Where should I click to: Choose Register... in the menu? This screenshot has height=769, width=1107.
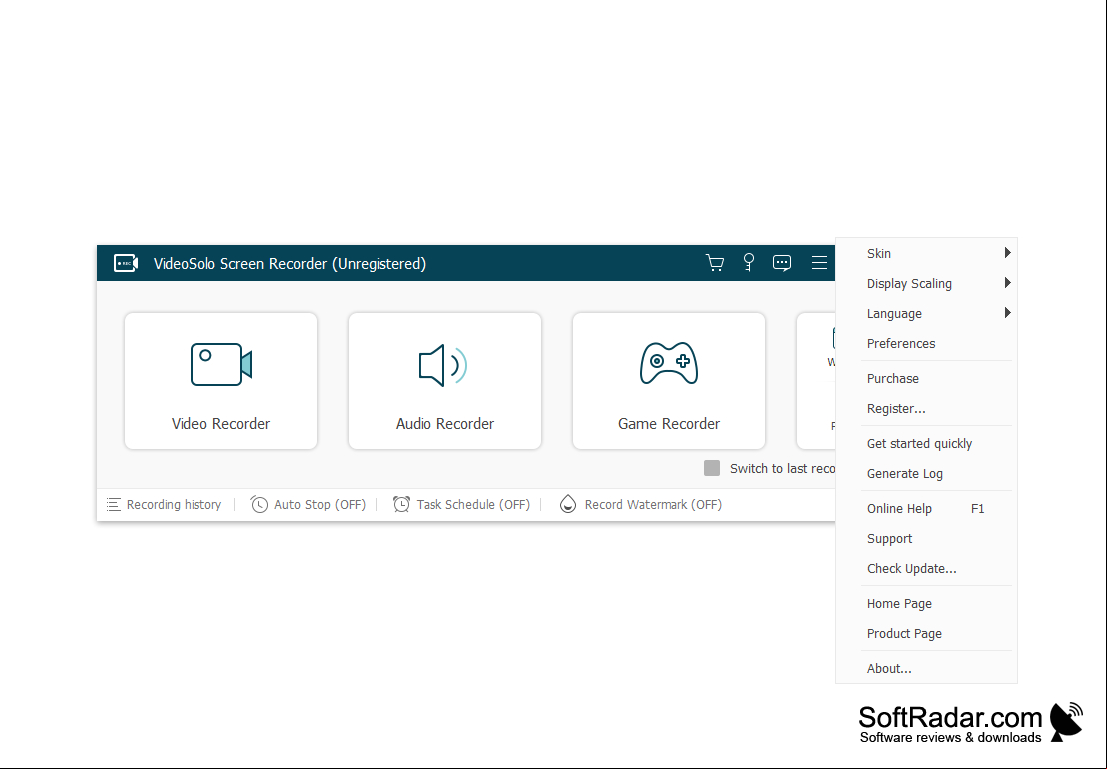click(926, 408)
